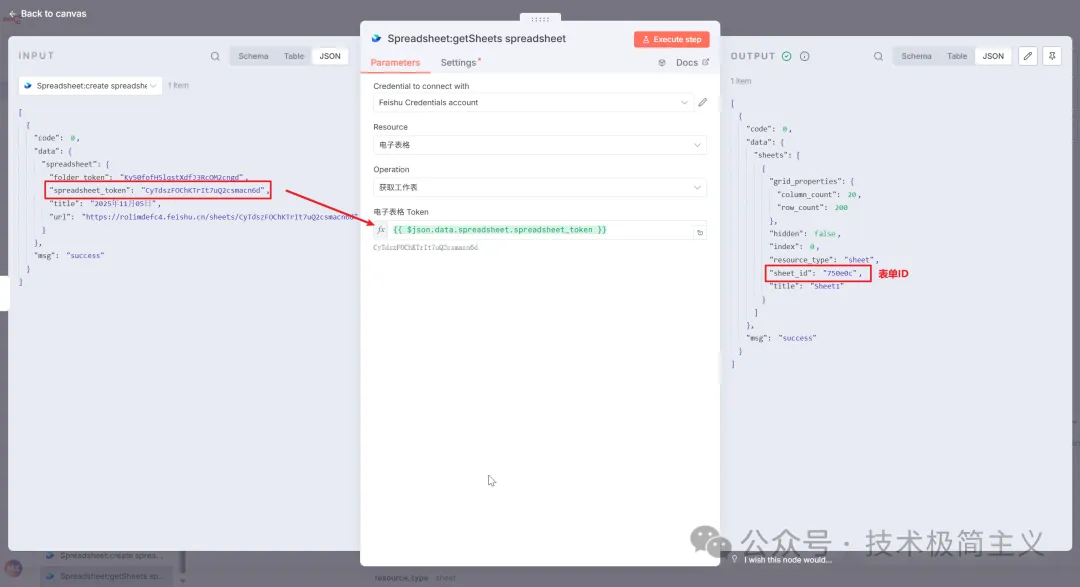Search the INPUT panel data

[x=215, y=56]
